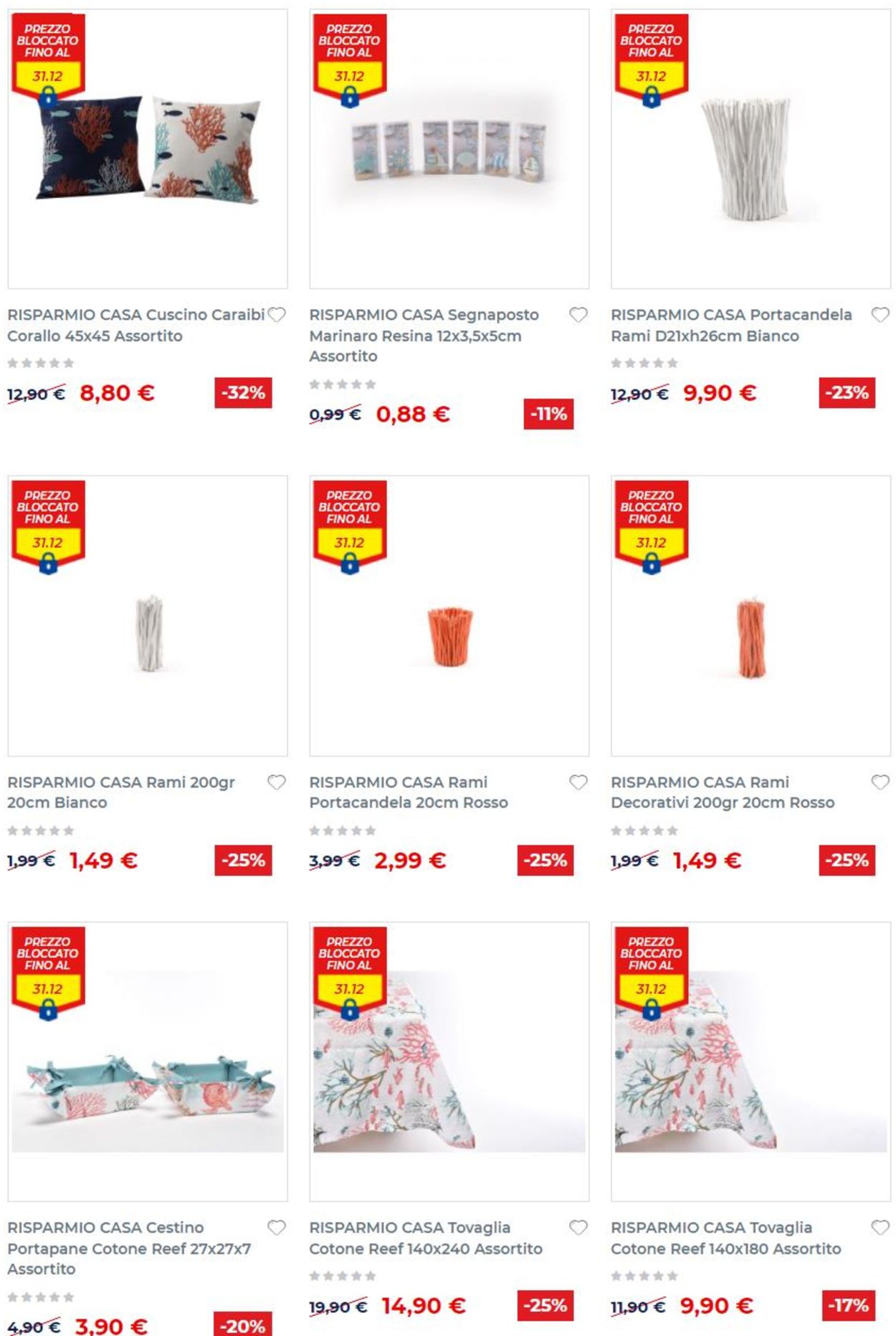This screenshot has width=896, height=1336.
Task: Click heart icon for Portacandela Rami Bianco
Action: click(x=880, y=315)
